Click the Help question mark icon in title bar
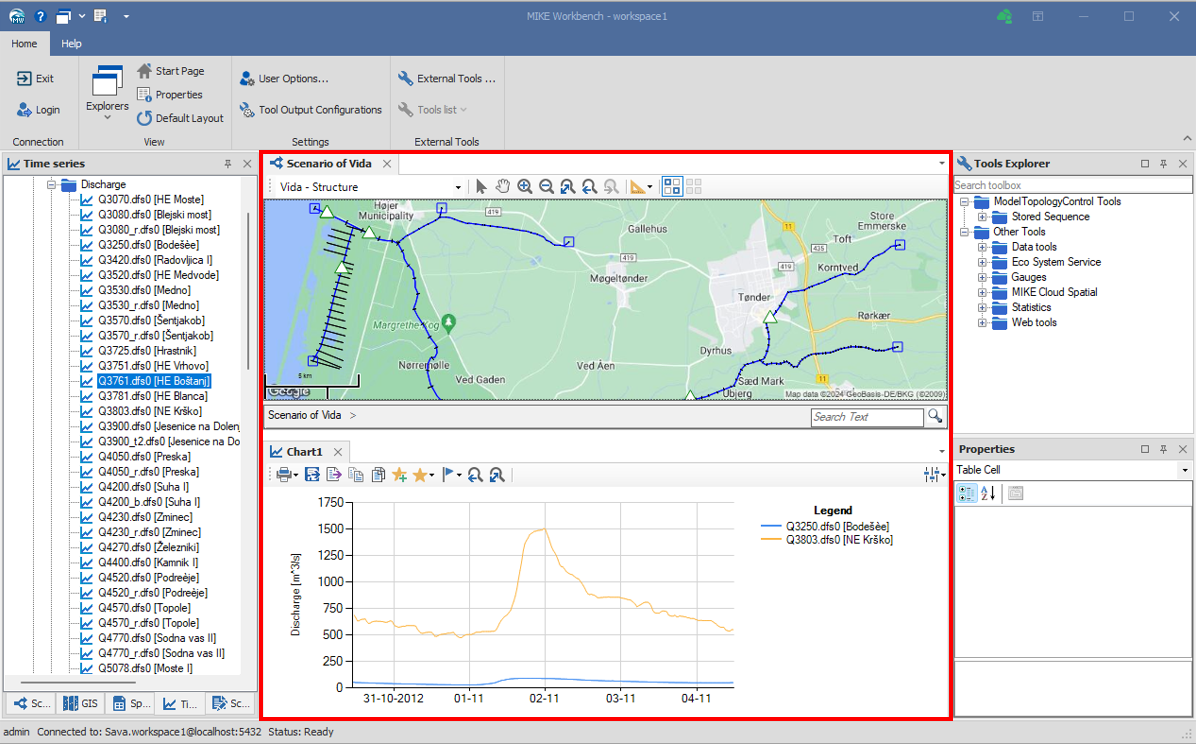This screenshot has height=744, width=1196. click(40, 16)
